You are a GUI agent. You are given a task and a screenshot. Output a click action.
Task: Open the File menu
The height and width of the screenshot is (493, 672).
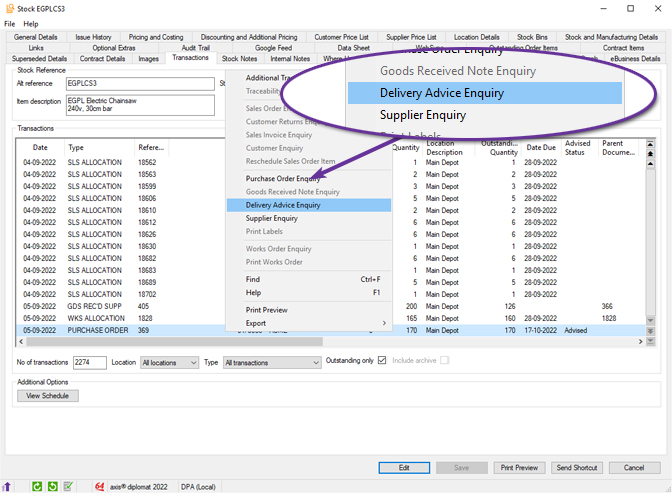click(10, 24)
